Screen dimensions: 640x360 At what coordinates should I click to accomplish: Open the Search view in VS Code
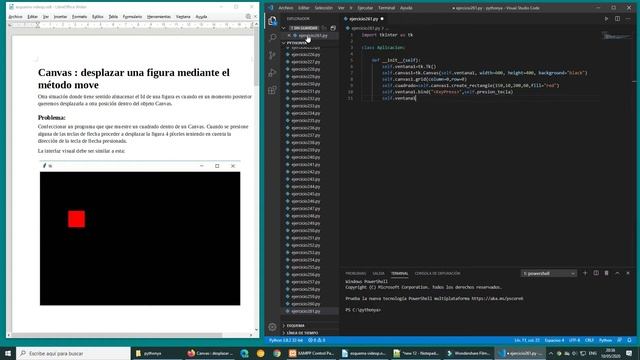pos(272,38)
